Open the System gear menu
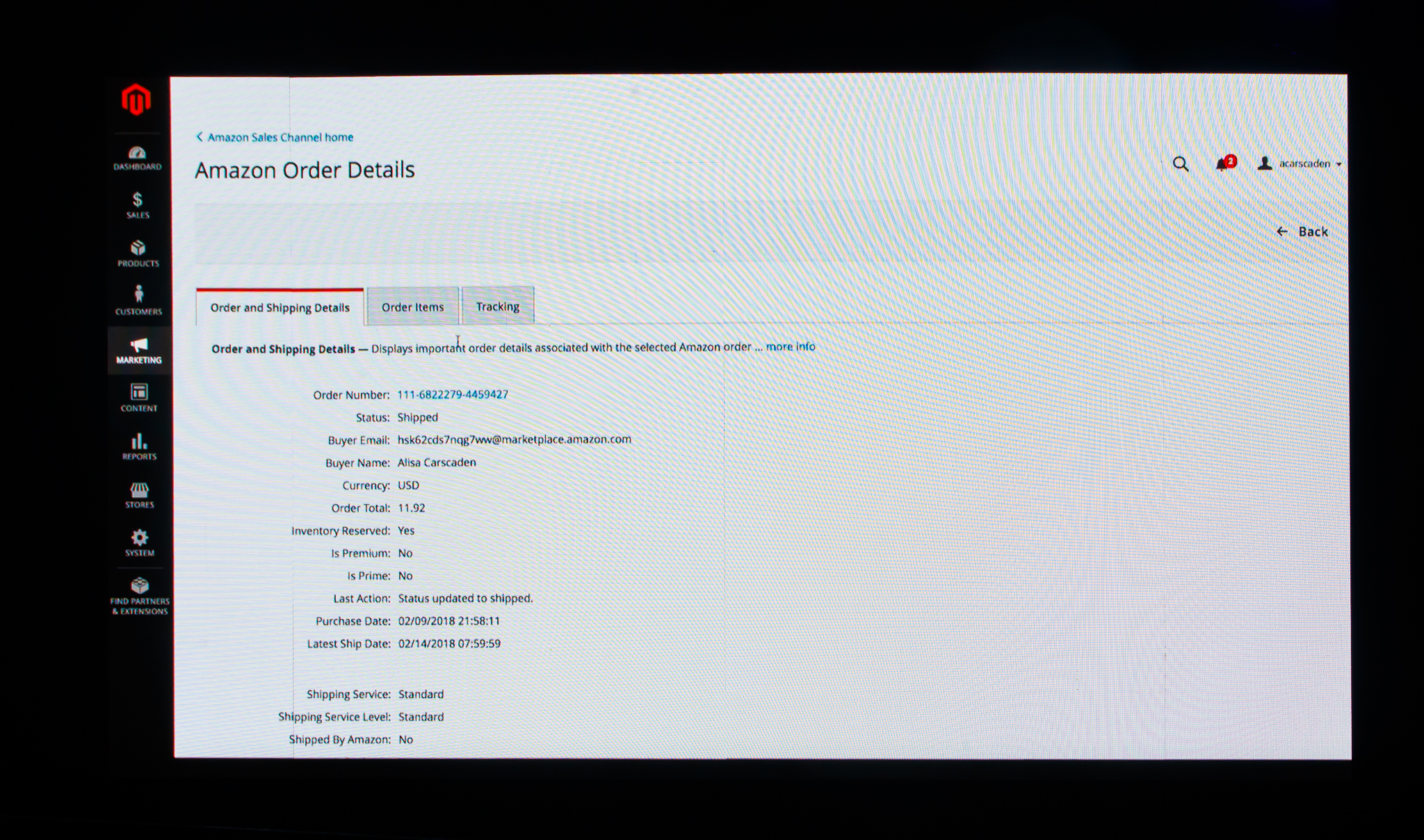 point(140,542)
